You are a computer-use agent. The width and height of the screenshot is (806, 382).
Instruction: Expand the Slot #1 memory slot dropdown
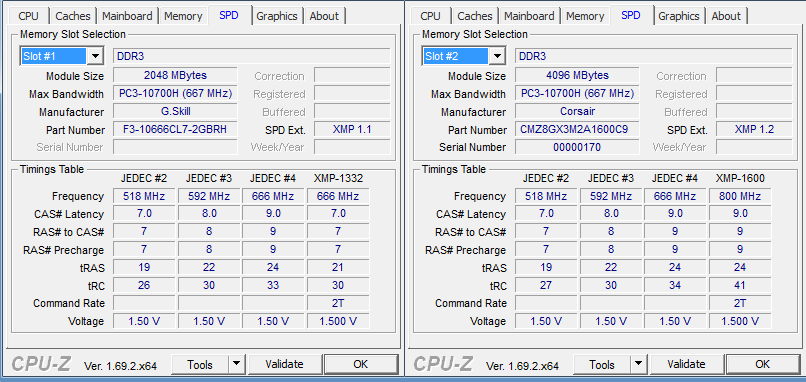tap(95, 56)
